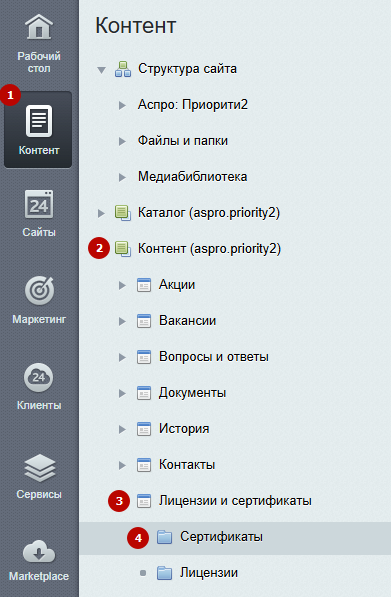Image resolution: width=391 pixels, height=597 pixels.
Task: Expand the Вопросы и ответы arrow
Action: pyautogui.click(x=122, y=358)
